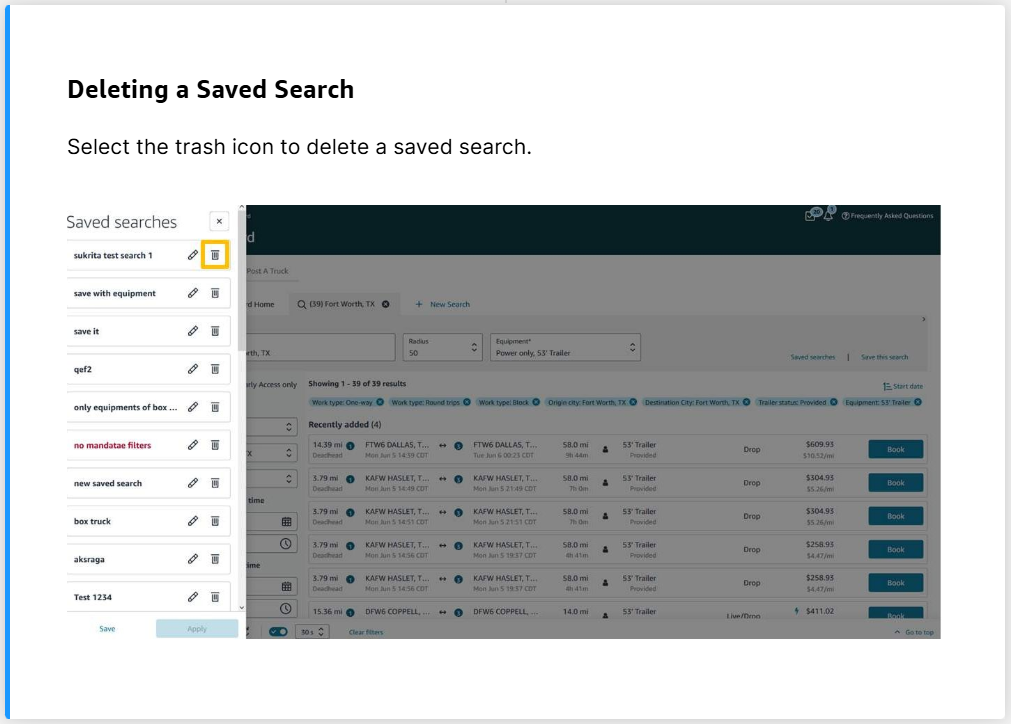Open a New Search tab
This screenshot has height=724, width=1011.
click(443, 304)
